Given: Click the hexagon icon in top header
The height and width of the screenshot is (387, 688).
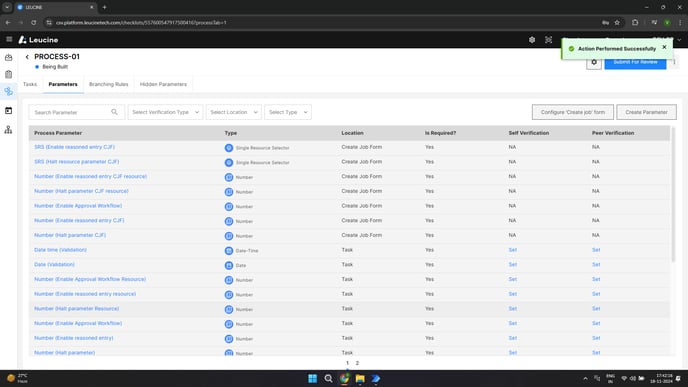Looking at the screenshot, I should tap(532, 40).
